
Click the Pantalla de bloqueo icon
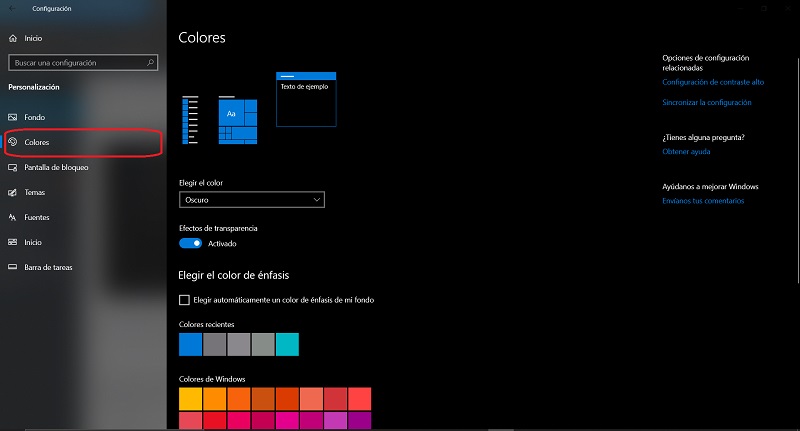pyautogui.click(x=13, y=167)
